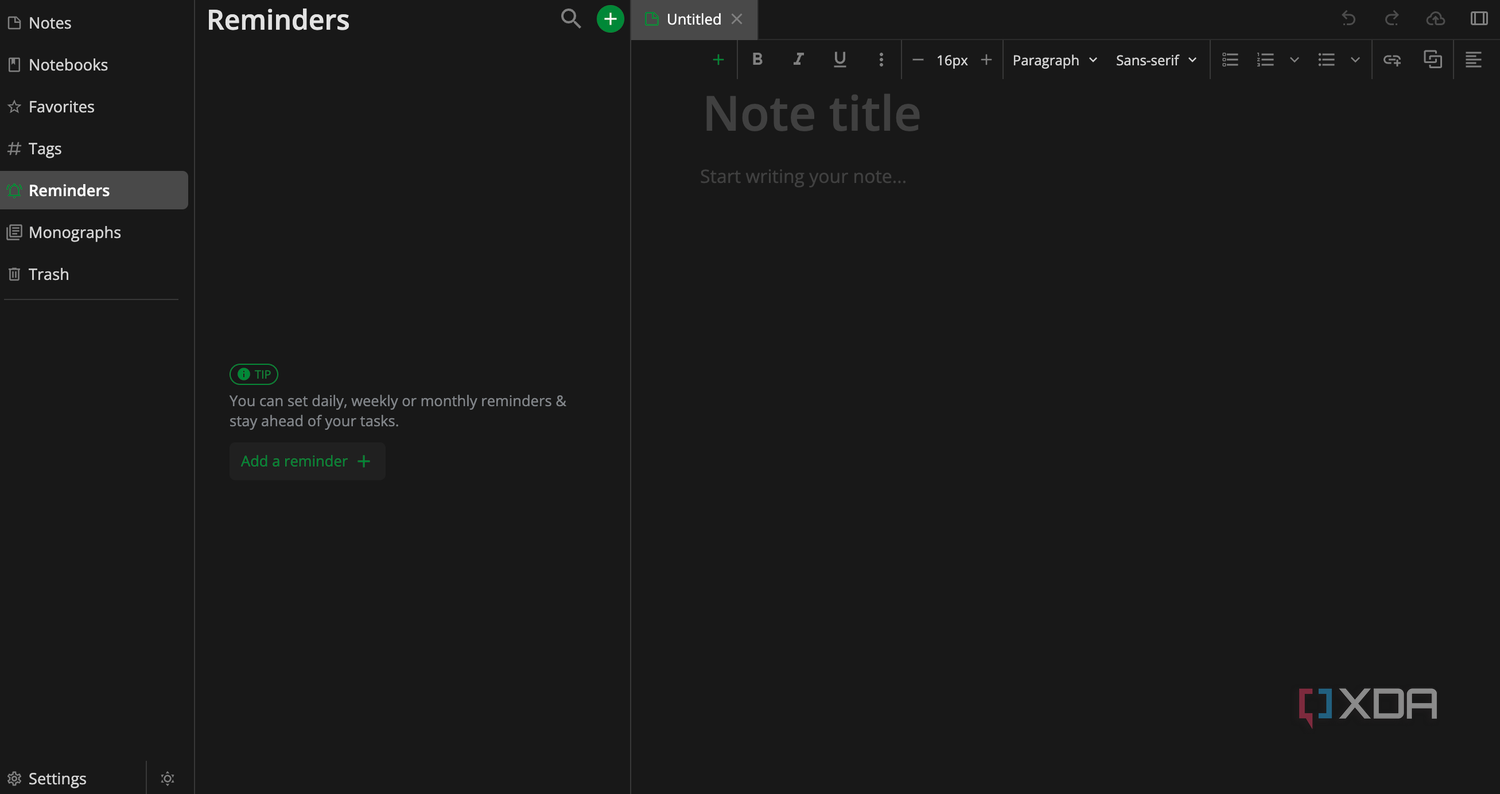Expand numbered list style chevron
This screenshot has width=1500, height=794.
pos(1294,60)
